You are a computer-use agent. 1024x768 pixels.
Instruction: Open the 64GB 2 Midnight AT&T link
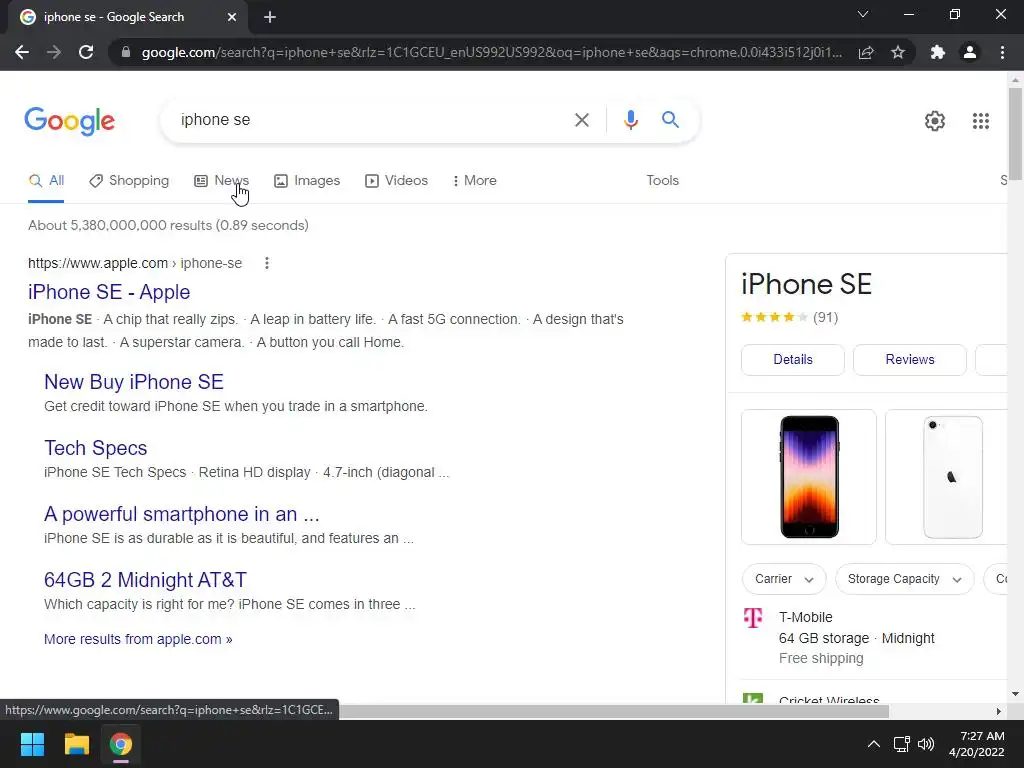145,580
